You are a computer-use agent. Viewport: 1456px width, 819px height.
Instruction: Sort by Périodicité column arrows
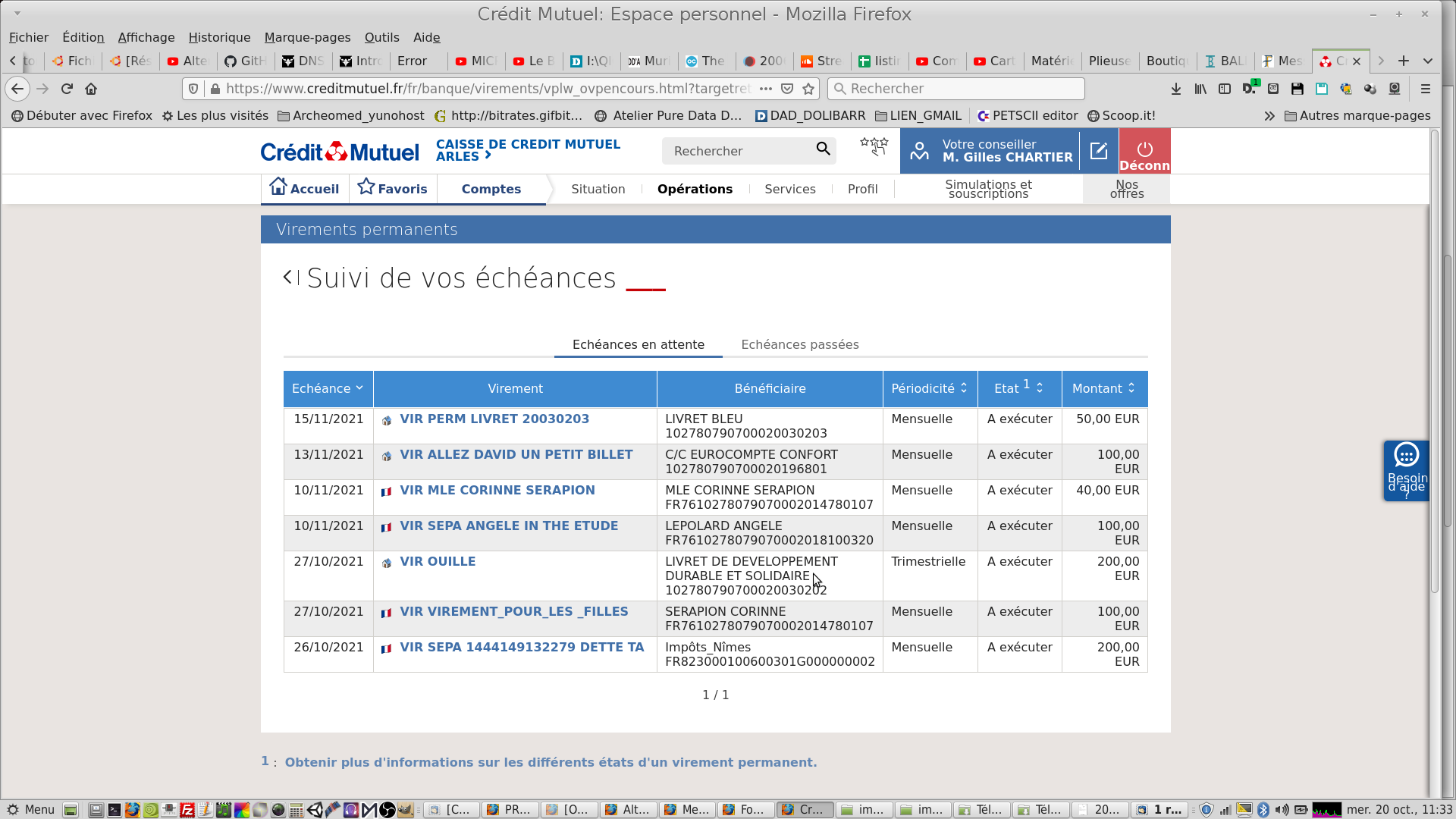point(964,388)
